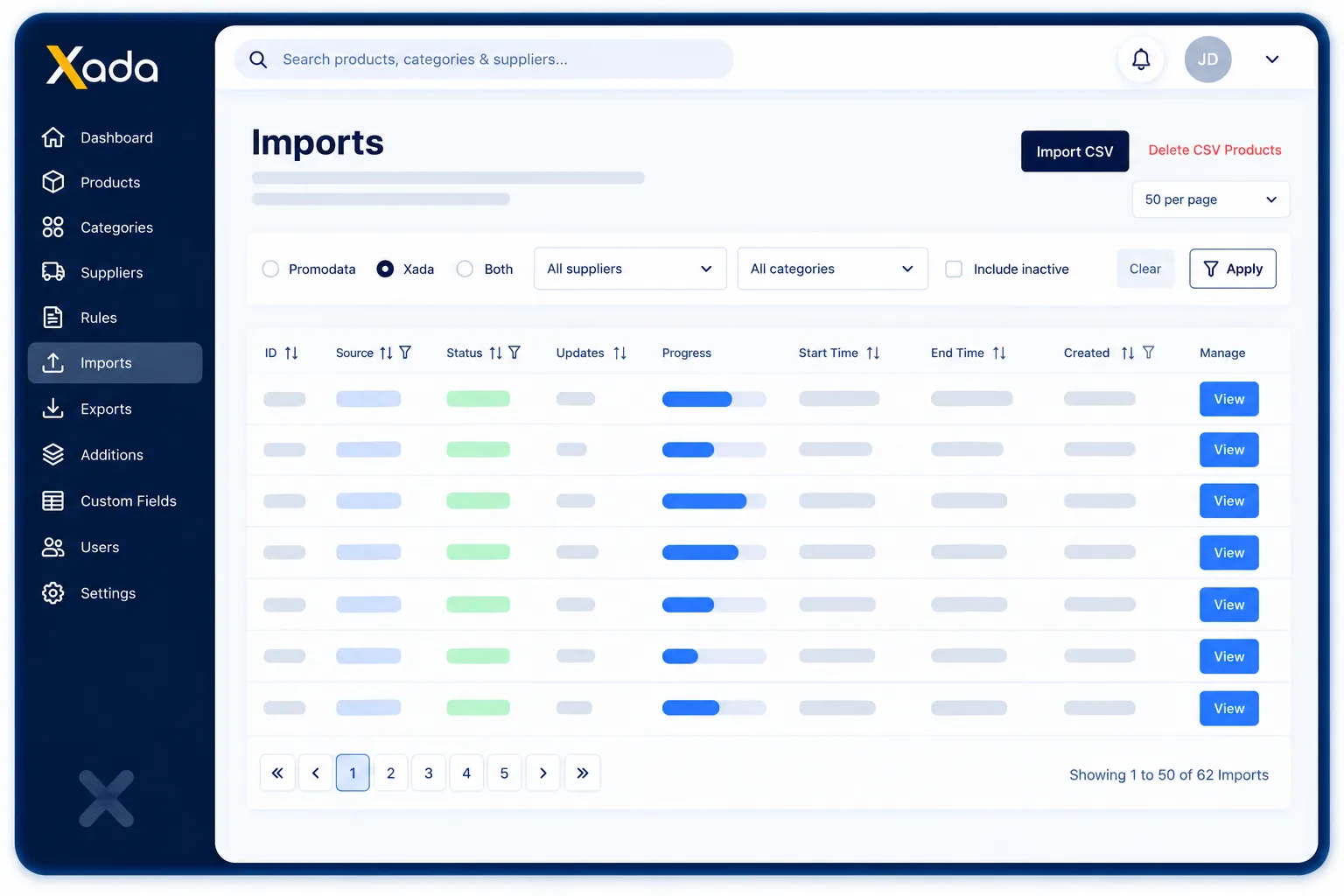
Task: Open the All suppliers dropdown
Action: 630,269
